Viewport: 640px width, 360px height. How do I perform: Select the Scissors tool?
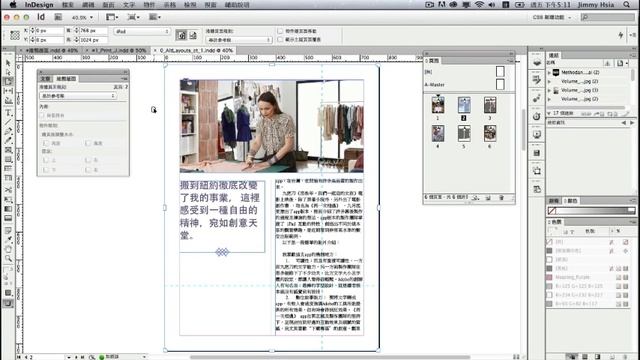tap(8, 190)
